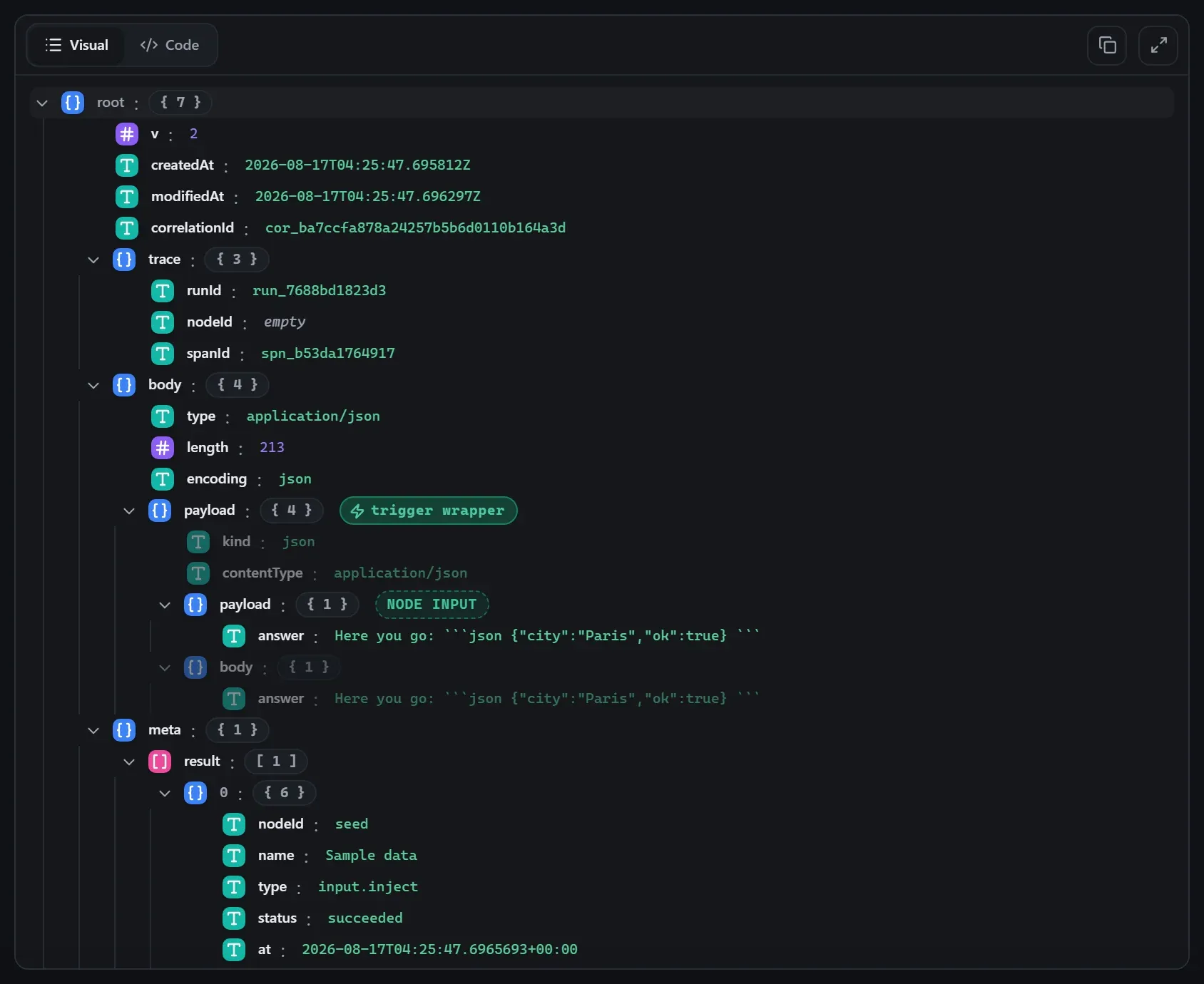Image resolution: width=1204 pixels, height=984 pixels.
Task: Select the answer value under NODE INPUT payload
Action: click(x=547, y=636)
